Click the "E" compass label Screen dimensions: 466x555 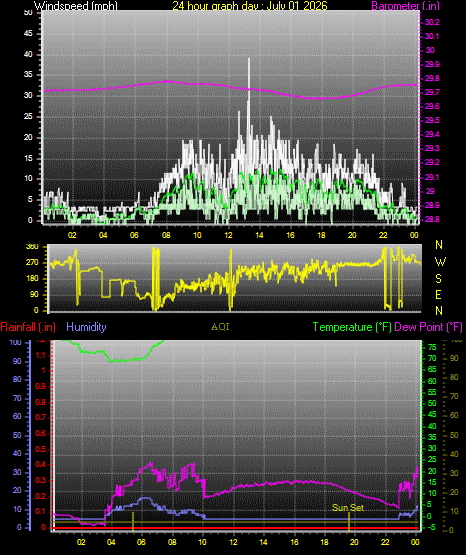pos(438,295)
